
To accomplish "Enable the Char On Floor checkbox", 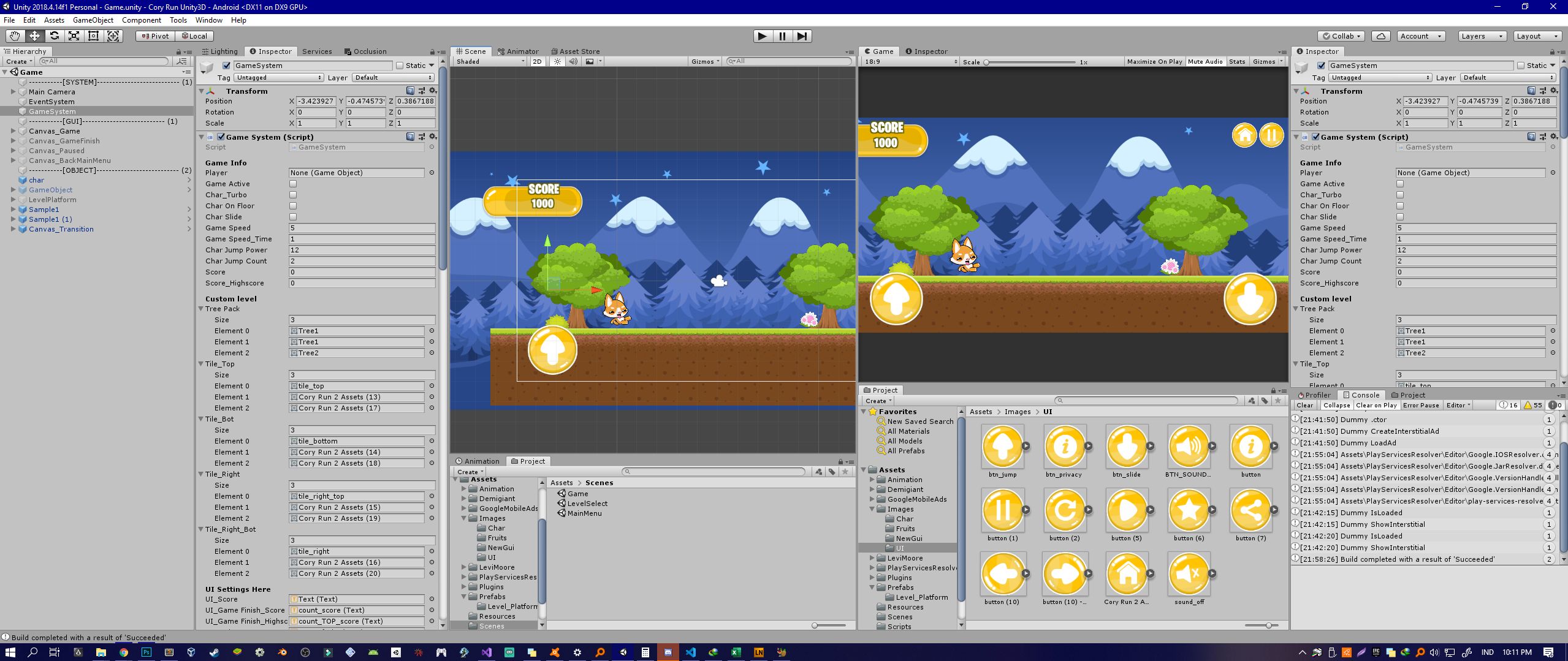I will click(x=293, y=206).
